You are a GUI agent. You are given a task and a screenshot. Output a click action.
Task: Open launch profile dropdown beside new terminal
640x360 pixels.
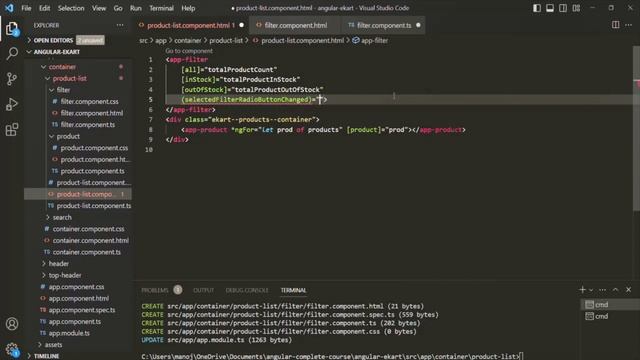tap(591, 290)
